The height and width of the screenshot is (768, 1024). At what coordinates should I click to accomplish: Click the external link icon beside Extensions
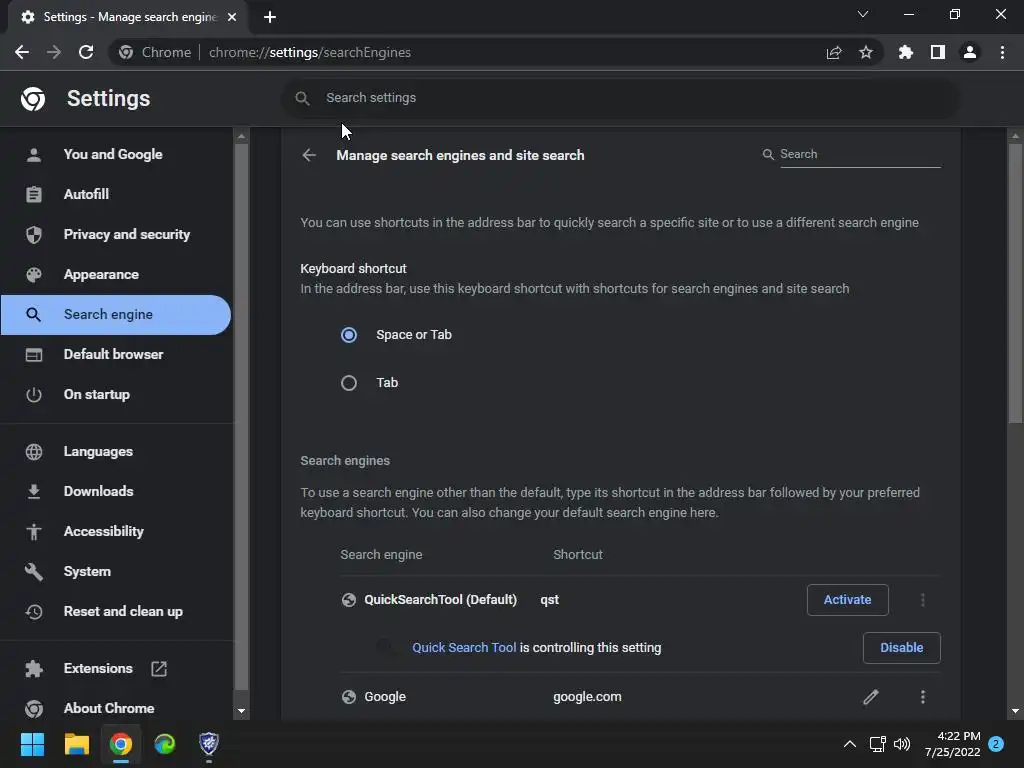pos(159,669)
